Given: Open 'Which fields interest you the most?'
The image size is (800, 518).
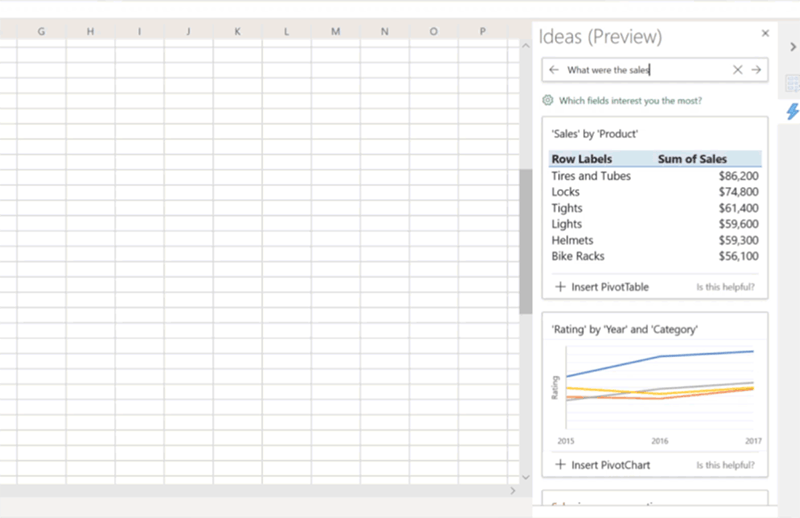Looking at the screenshot, I should coord(630,100).
